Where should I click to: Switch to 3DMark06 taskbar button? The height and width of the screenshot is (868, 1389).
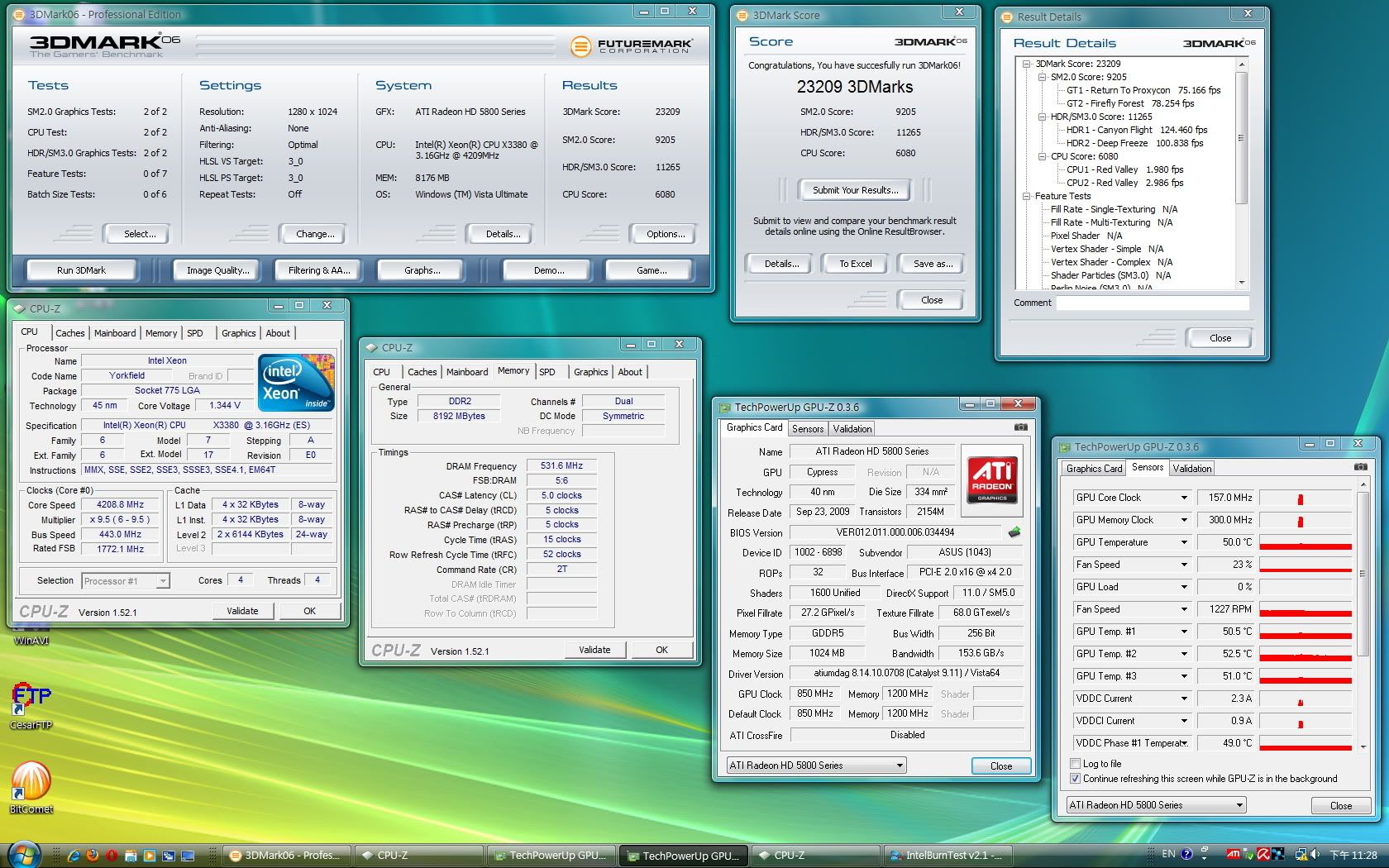(x=286, y=855)
